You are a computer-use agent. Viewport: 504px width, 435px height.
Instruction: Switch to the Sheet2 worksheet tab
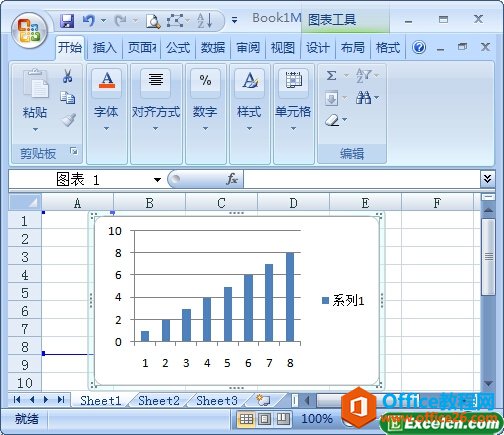click(159, 400)
